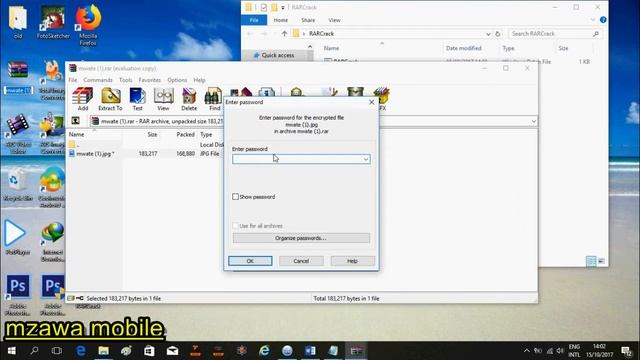
Task: Switch to the Explorer Share tab
Action: point(308,20)
